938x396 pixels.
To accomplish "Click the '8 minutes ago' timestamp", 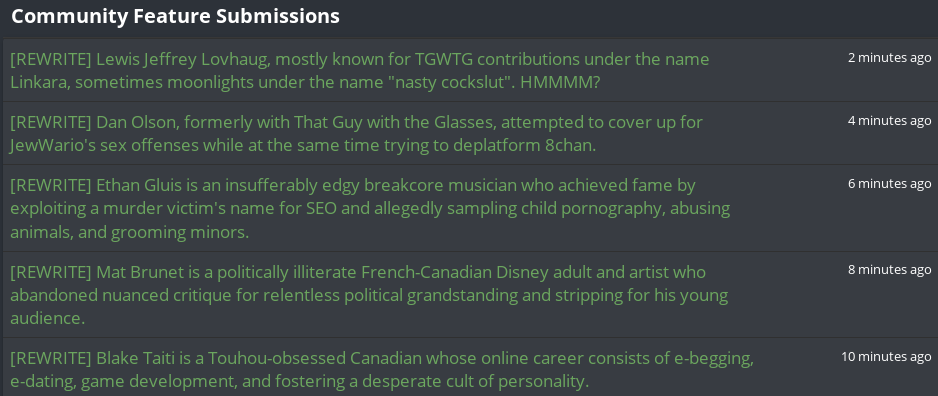I will coord(890,270).
